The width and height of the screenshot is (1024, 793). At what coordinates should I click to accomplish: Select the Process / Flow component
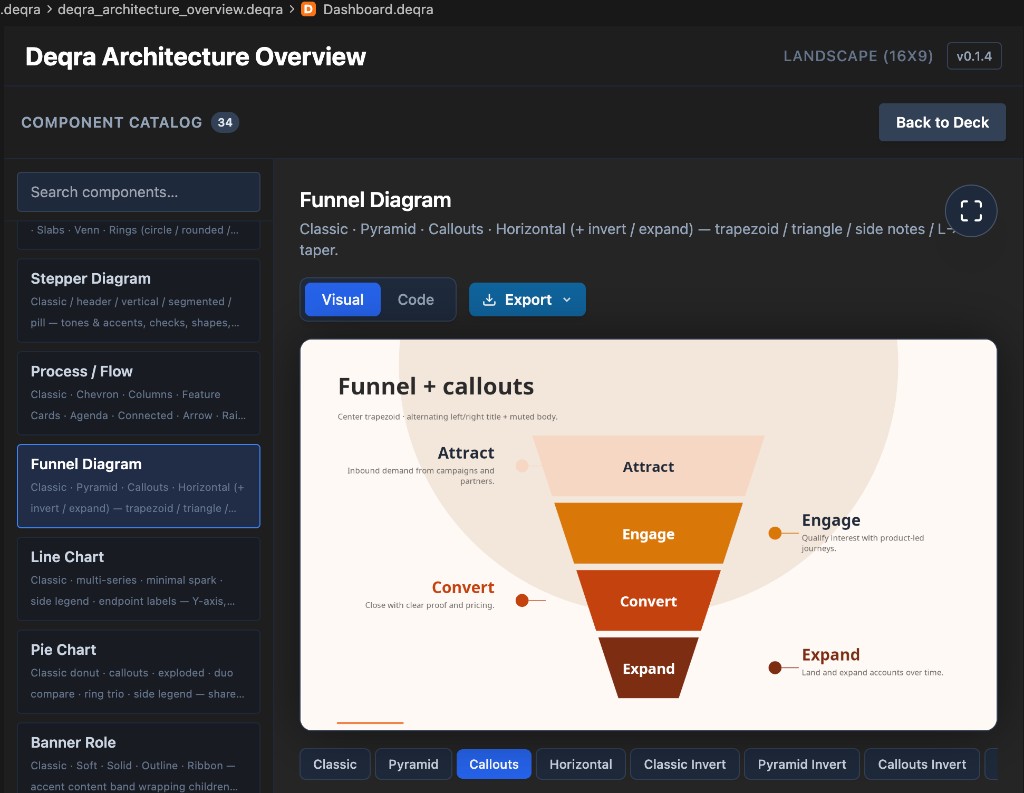(138, 393)
